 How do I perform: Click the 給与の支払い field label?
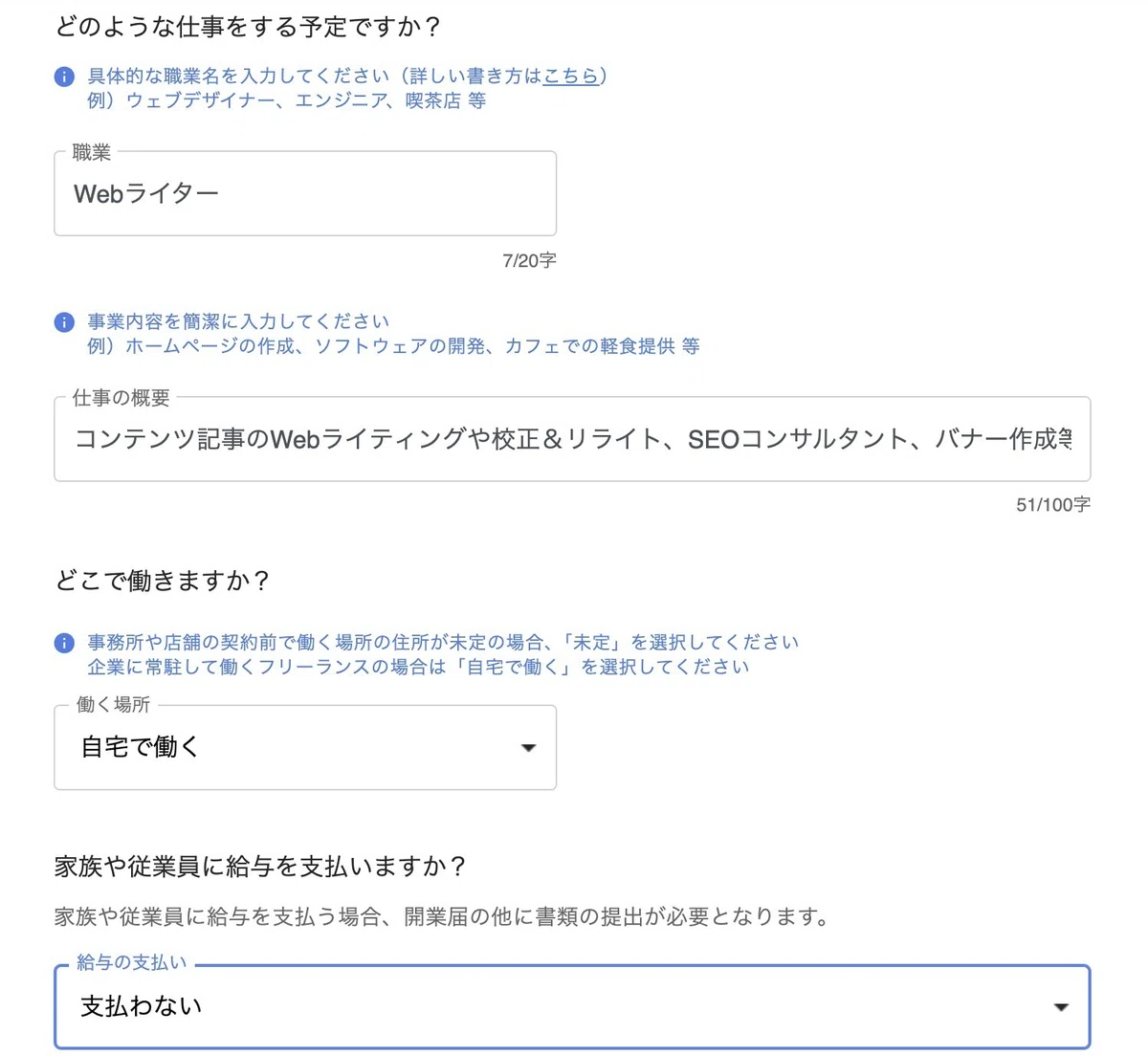pyautogui.click(x=131, y=963)
